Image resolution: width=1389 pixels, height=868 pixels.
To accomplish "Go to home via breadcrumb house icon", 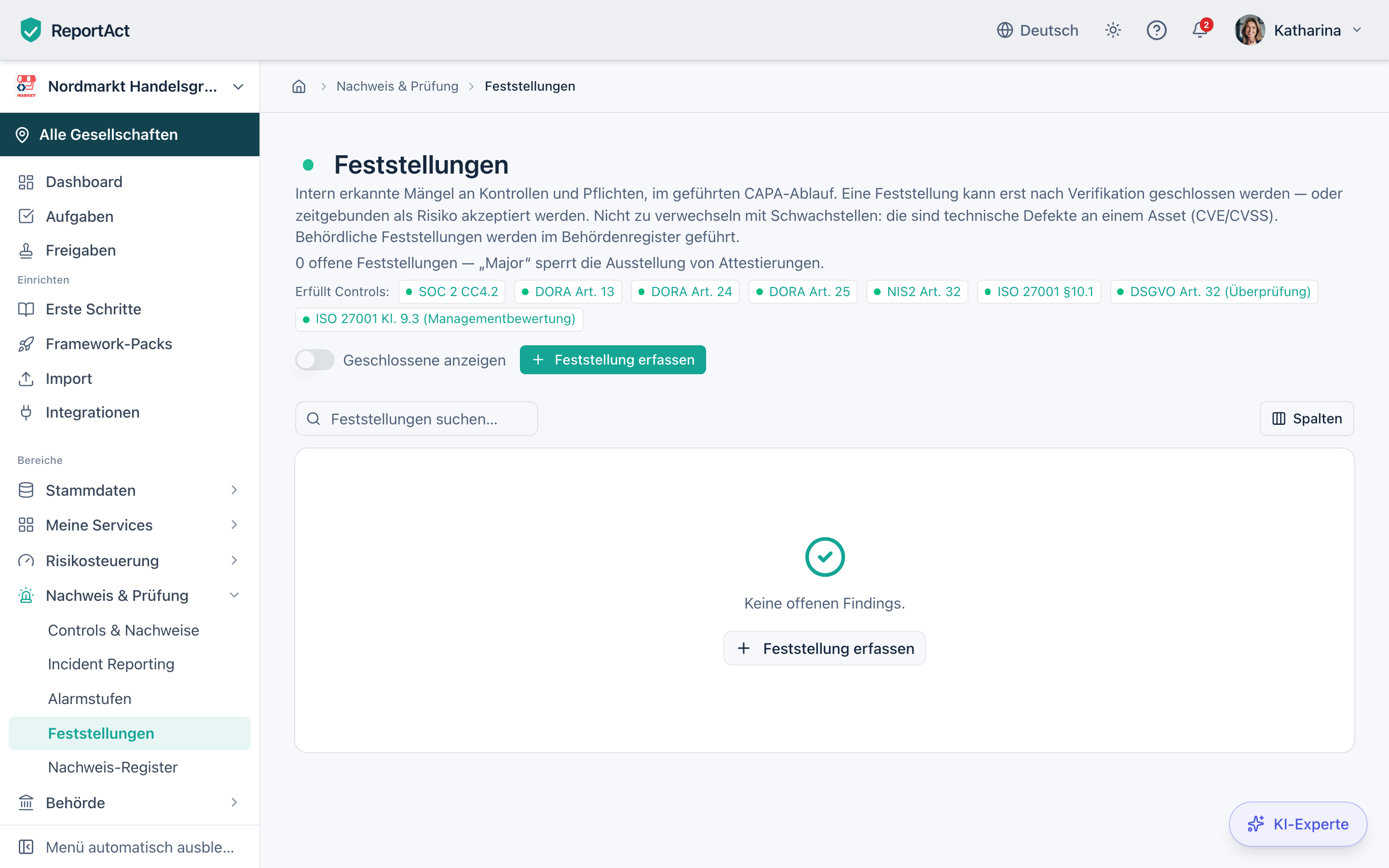I will (x=299, y=86).
